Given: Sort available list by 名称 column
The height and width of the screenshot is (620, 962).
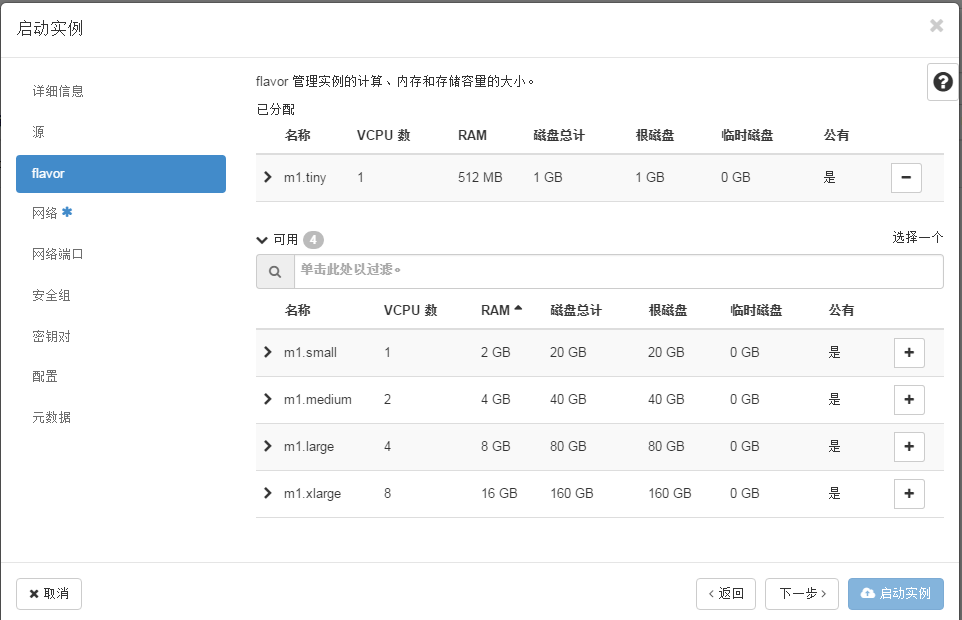Looking at the screenshot, I should 298,310.
